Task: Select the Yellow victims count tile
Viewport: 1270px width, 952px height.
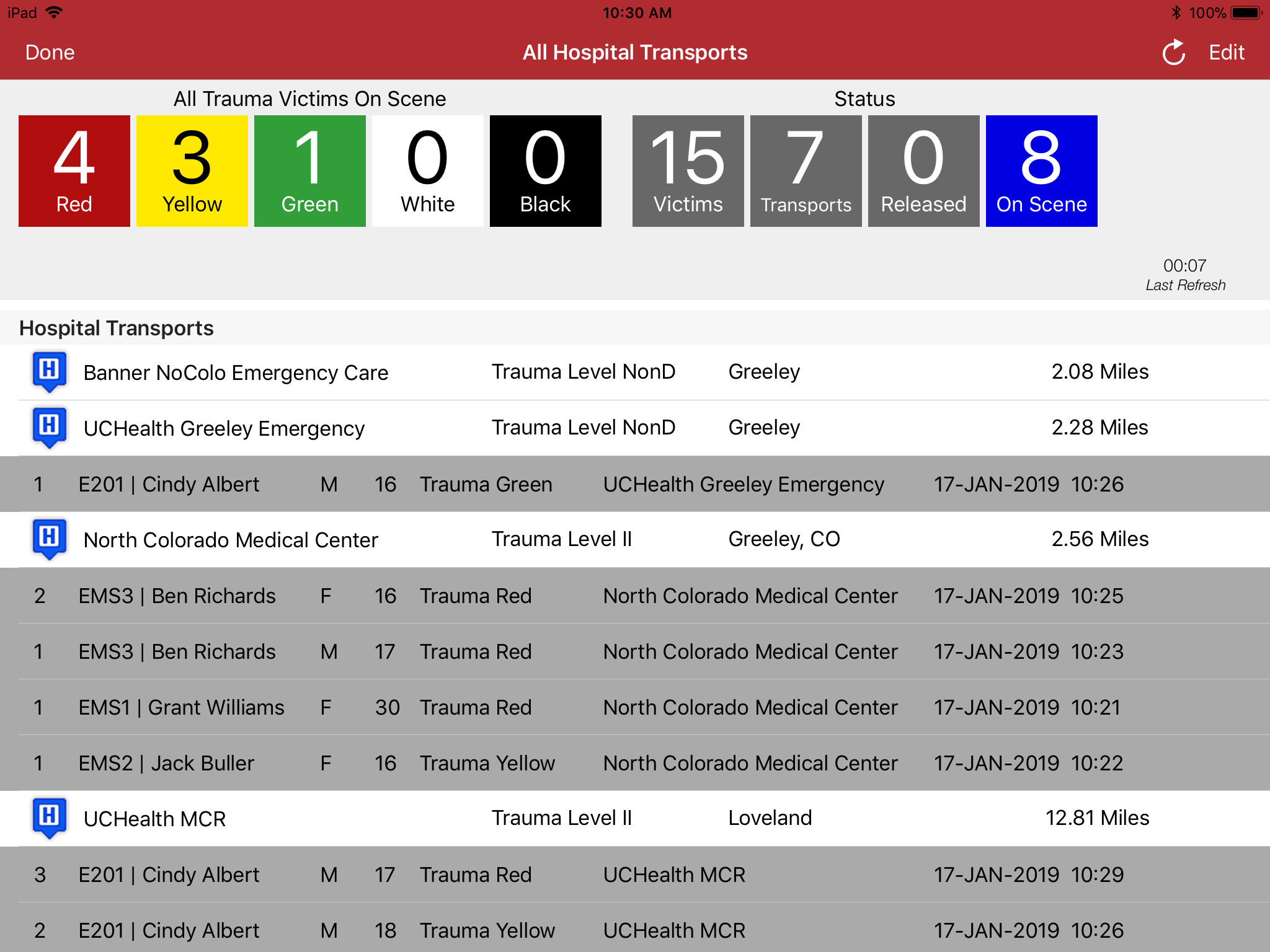Action: 192,171
